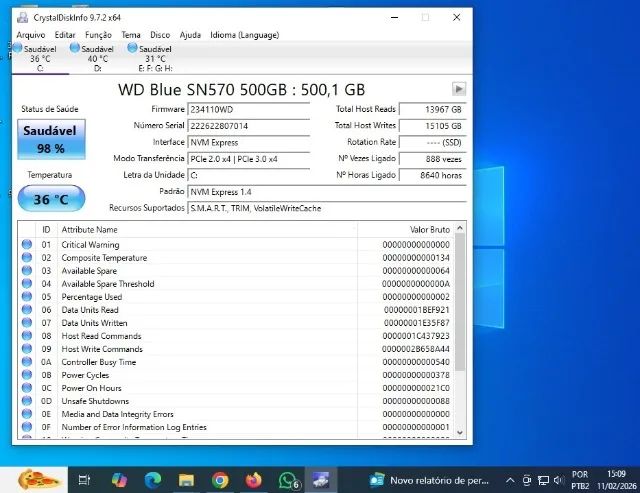Image resolution: width=640 pixels, height=493 pixels.
Task: Click the status icon for Available Spare
Action: (x=27, y=271)
